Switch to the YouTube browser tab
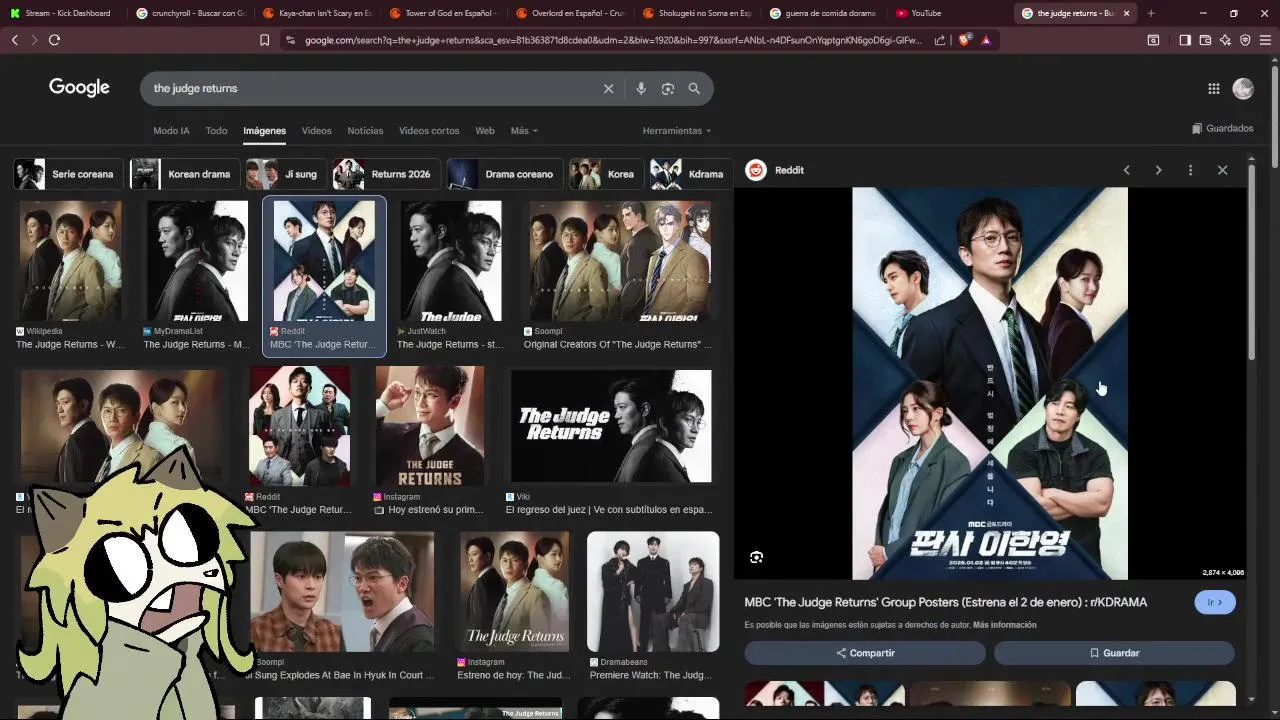This screenshot has width=1280, height=720. (925, 13)
